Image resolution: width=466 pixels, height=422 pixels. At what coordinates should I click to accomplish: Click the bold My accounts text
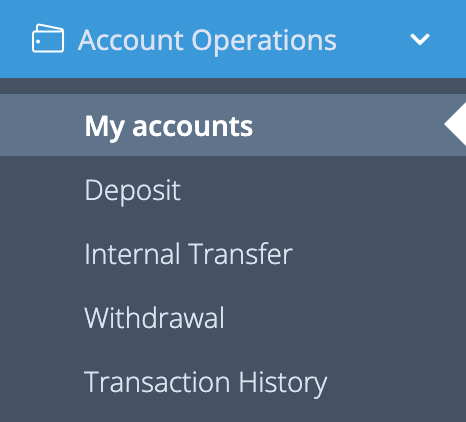169,127
